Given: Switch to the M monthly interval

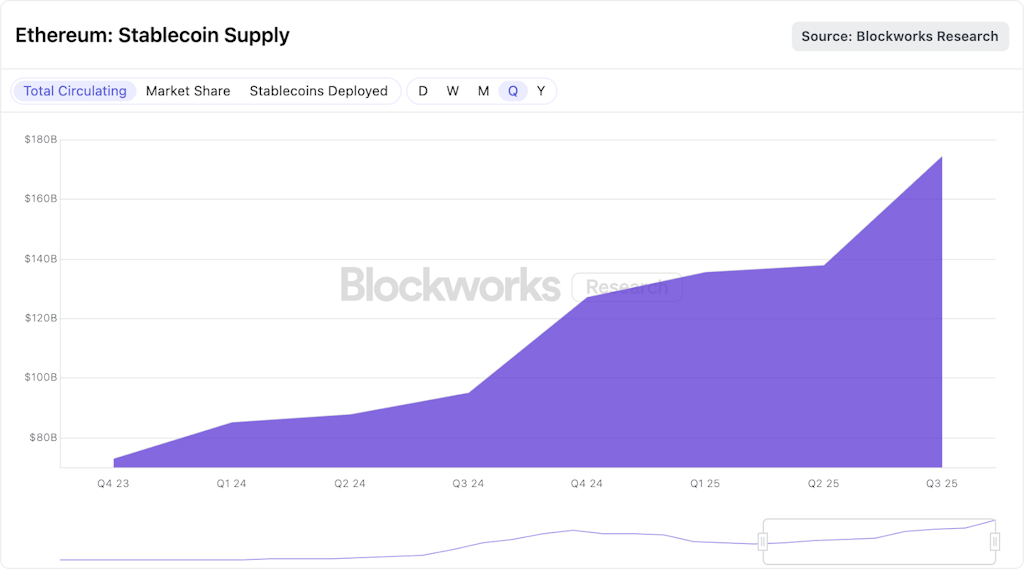Looking at the screenshot, I should click(x=483, y=91).
